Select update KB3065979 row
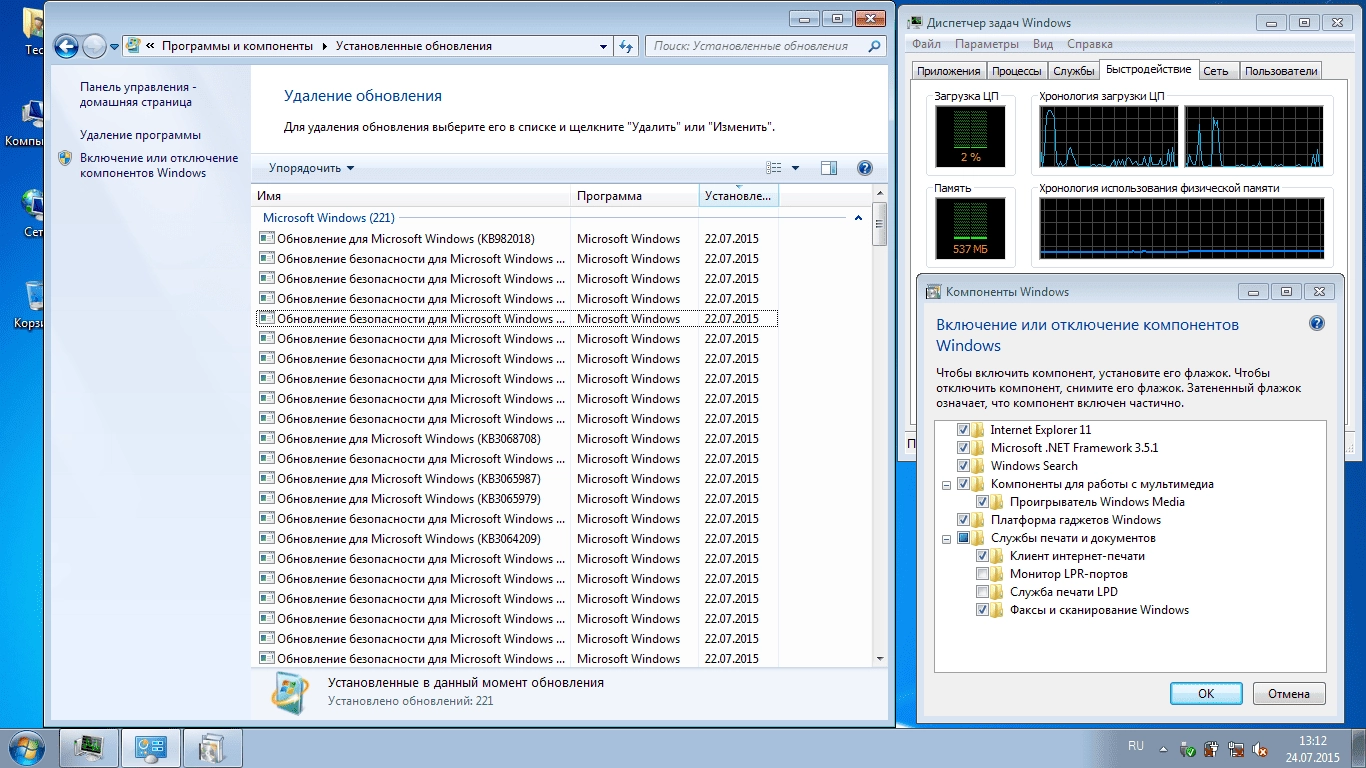 [x=517, y=499]
